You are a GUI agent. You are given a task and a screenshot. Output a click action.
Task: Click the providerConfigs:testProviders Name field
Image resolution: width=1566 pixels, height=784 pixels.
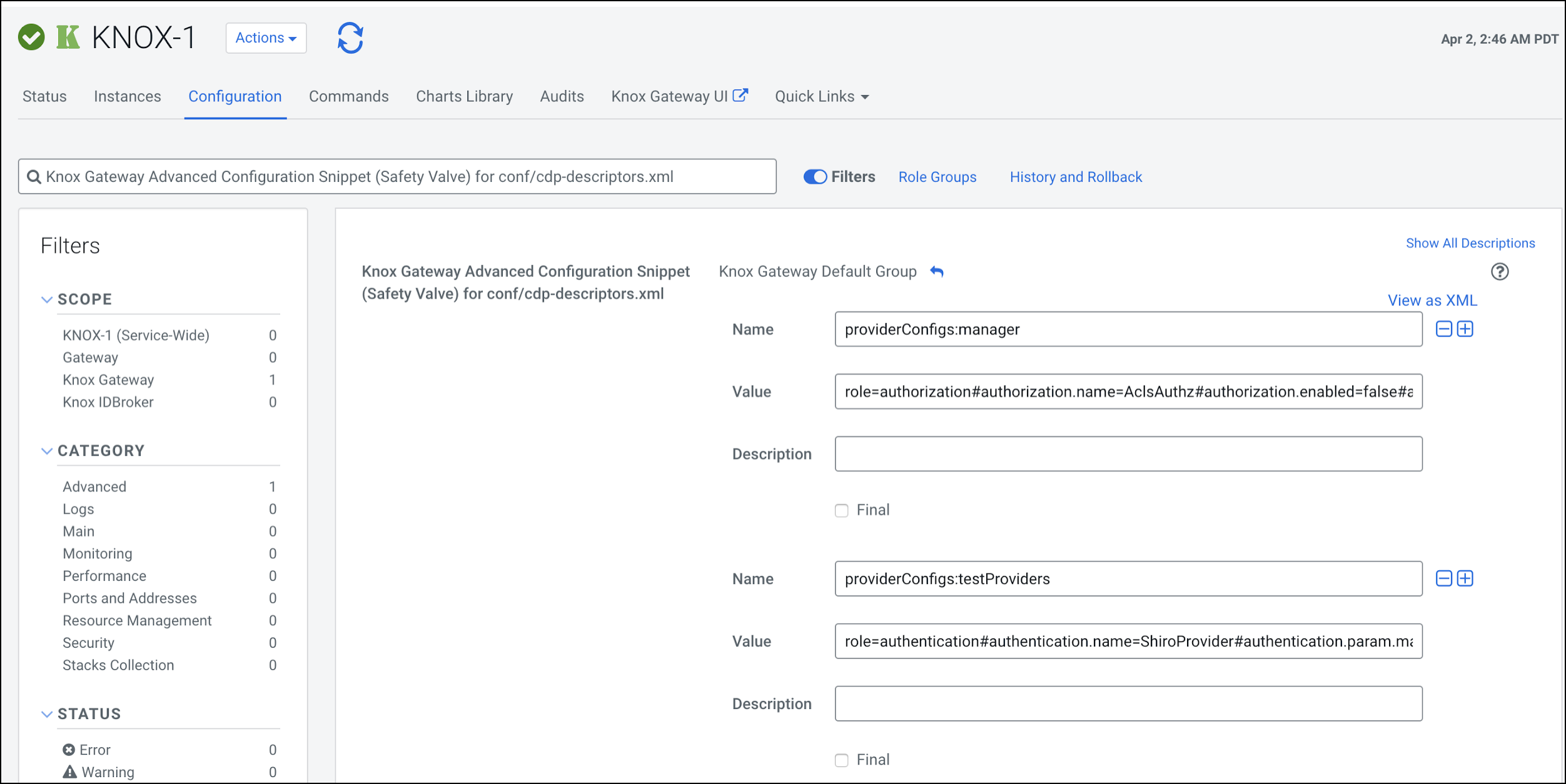(x=1128, y=578)
